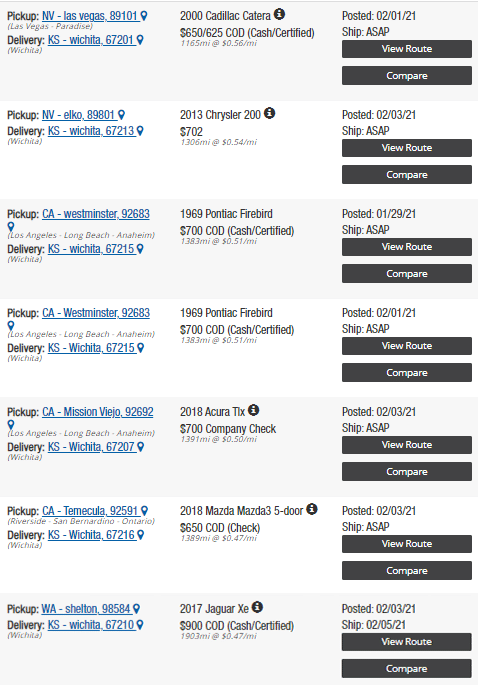
Task: Open info icon next to 2017 Jaguar Xe
Action: pos(257,607)
